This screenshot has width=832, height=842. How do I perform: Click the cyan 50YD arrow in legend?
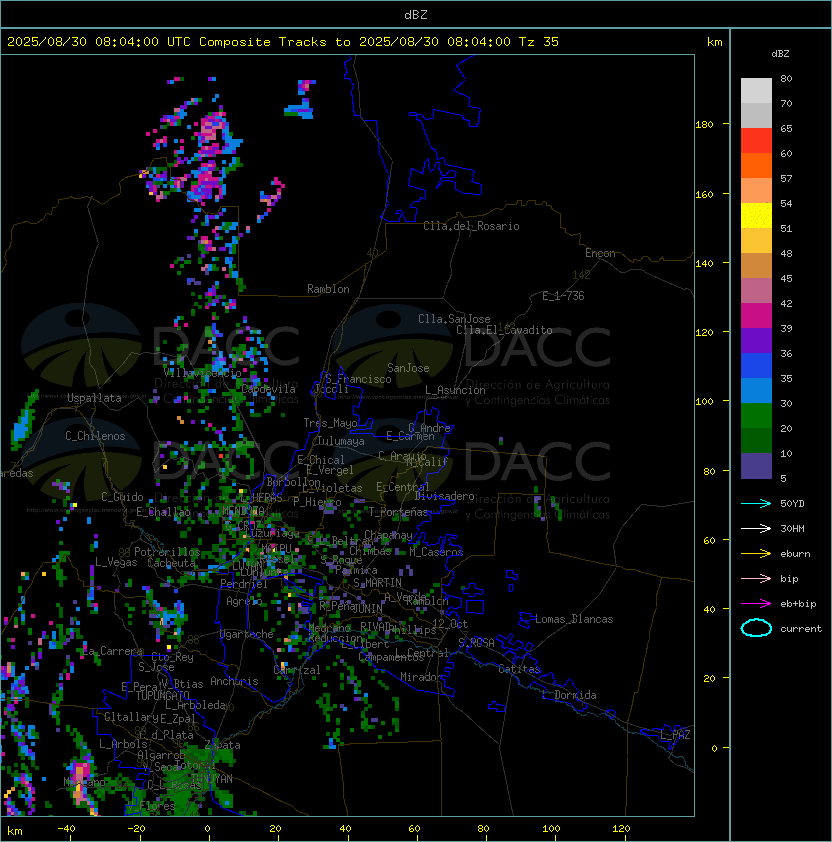tap(756, 503)
